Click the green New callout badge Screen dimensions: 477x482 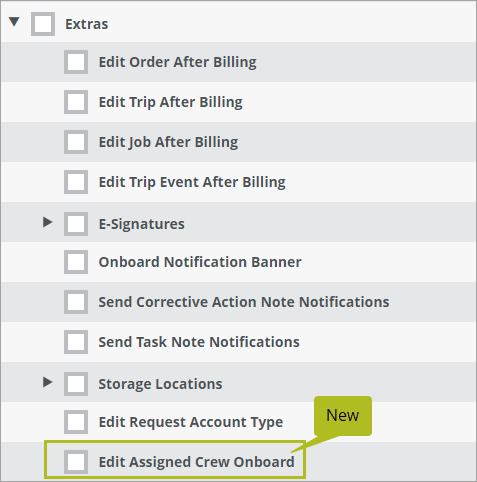tap(343, 416)
